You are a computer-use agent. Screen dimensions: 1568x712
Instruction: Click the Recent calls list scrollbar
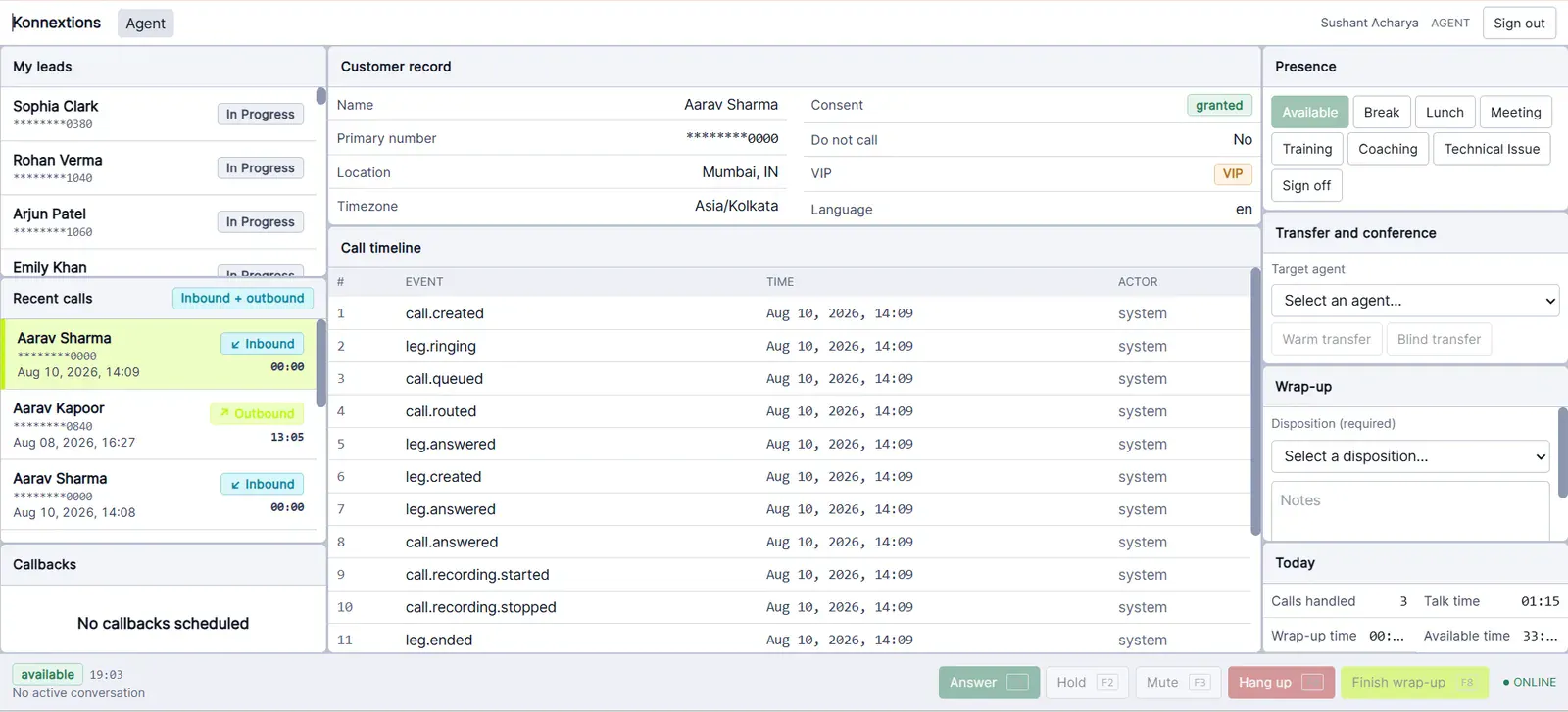point(321,363)
